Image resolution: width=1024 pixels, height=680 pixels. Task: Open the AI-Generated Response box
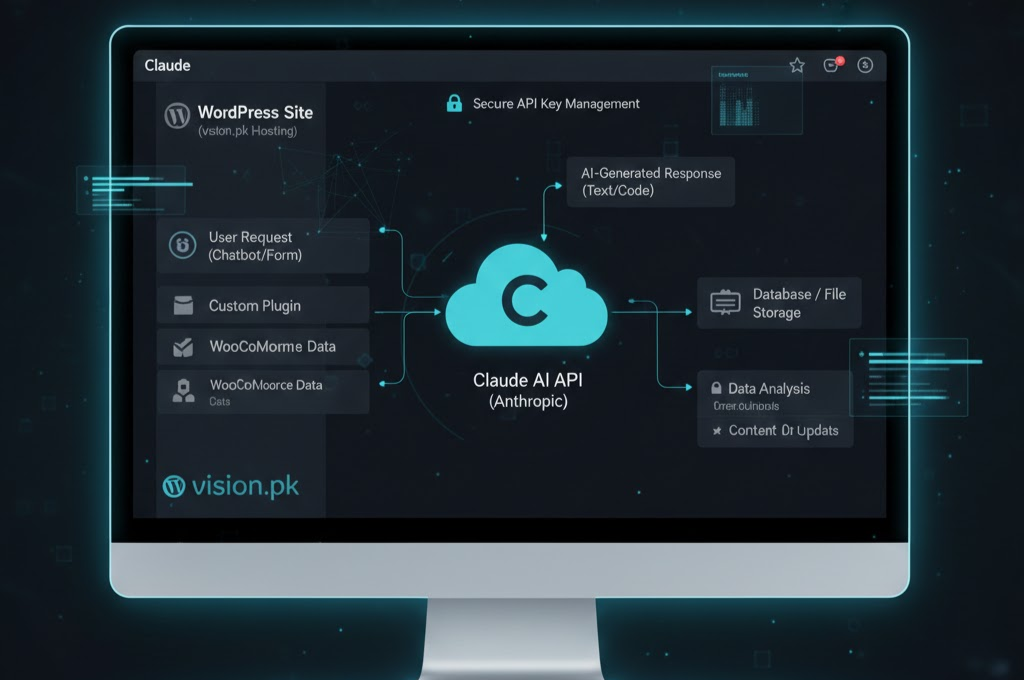(650, 181)
